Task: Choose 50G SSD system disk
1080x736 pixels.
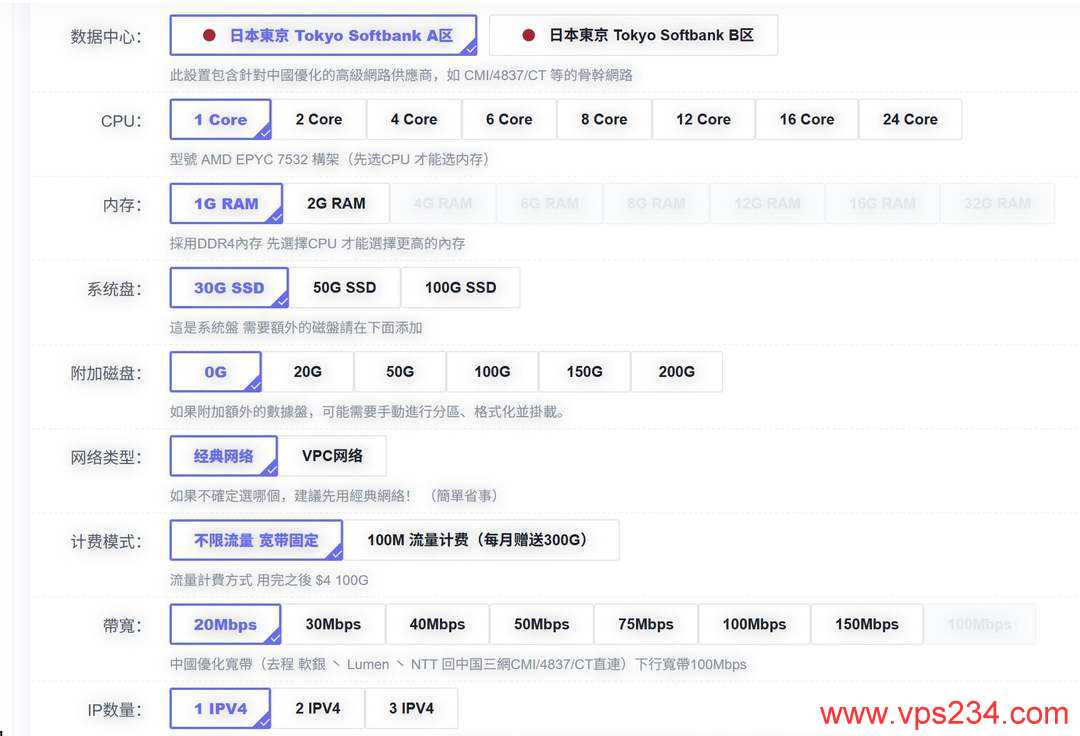Action: (346, 287)
